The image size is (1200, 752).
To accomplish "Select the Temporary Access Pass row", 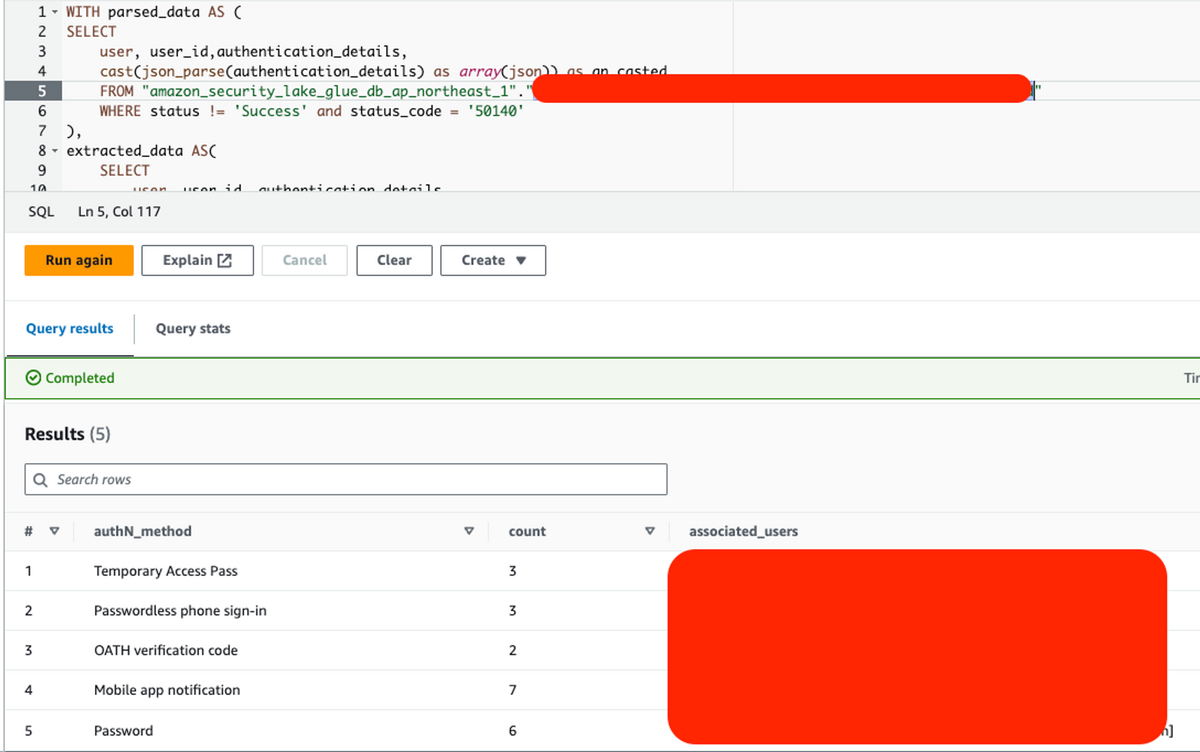I will click(166, 571).
